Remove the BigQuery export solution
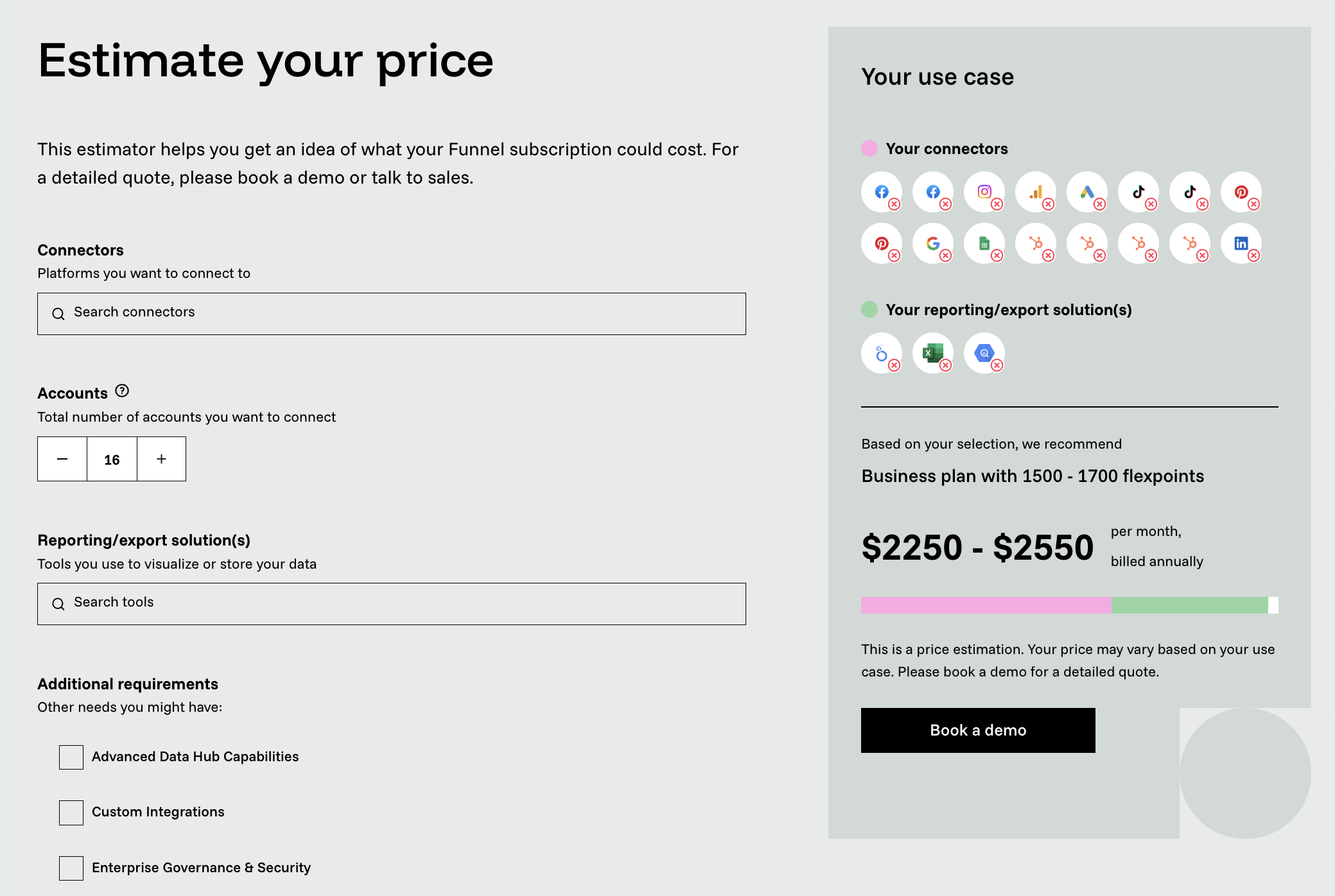Viewport: 1335px width, 896px height. coord(997,365)
